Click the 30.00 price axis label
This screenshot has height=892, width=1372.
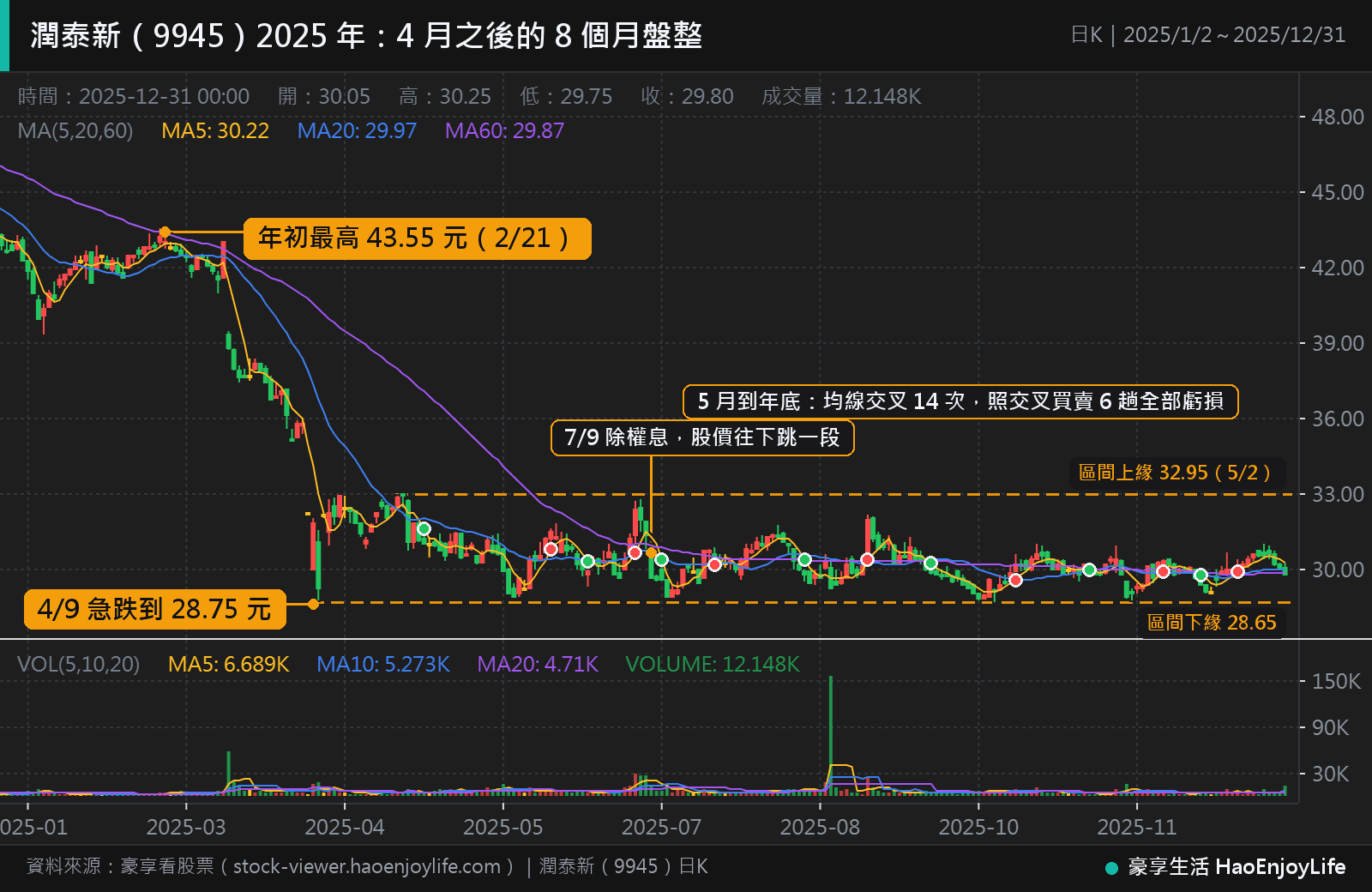[1337, 570]
